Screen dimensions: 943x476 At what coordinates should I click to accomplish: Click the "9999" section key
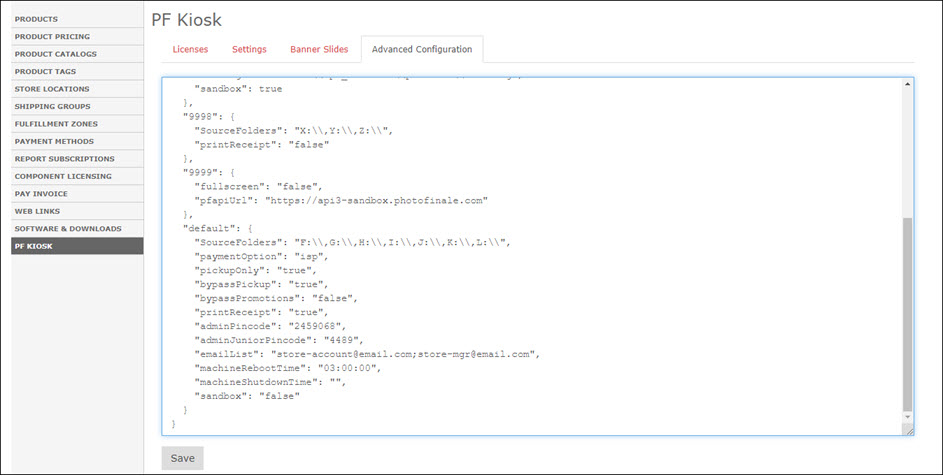pyautogui.click(x=200, y=173)
